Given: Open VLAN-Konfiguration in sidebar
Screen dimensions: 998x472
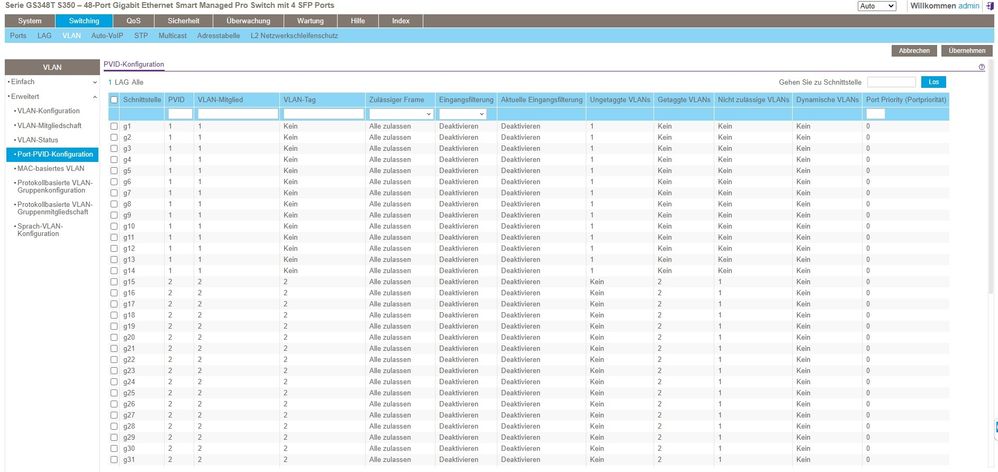Looking at the screenshot, I should click(x=48, y=111).
